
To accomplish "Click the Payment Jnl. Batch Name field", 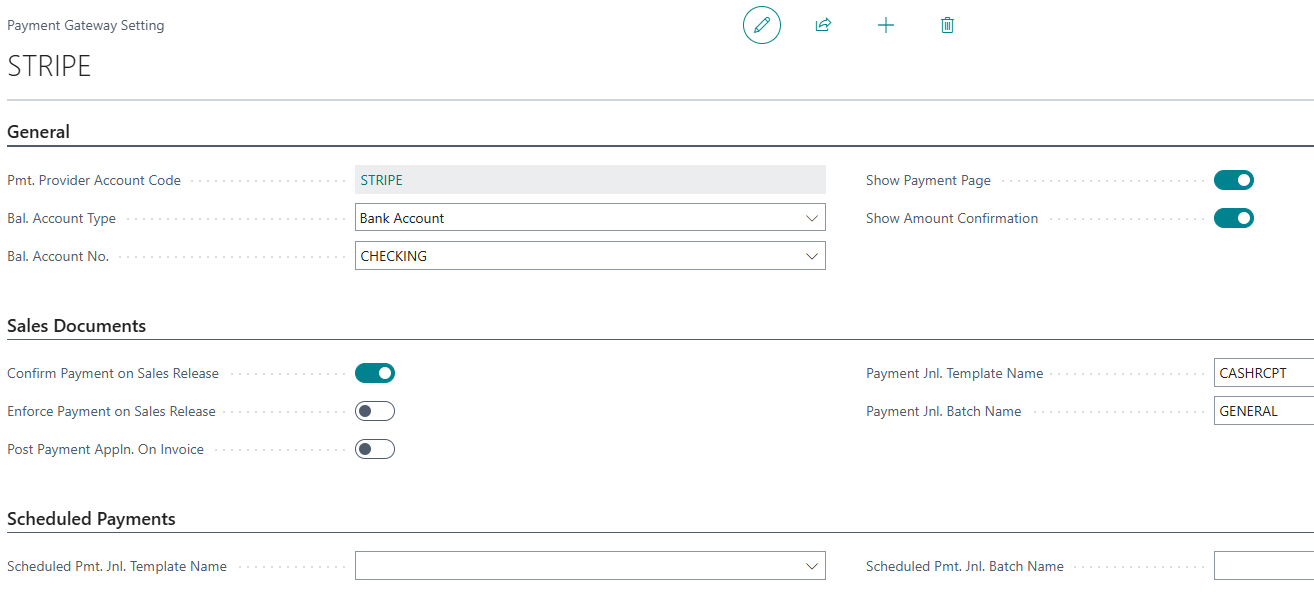I will (1264, 411).
